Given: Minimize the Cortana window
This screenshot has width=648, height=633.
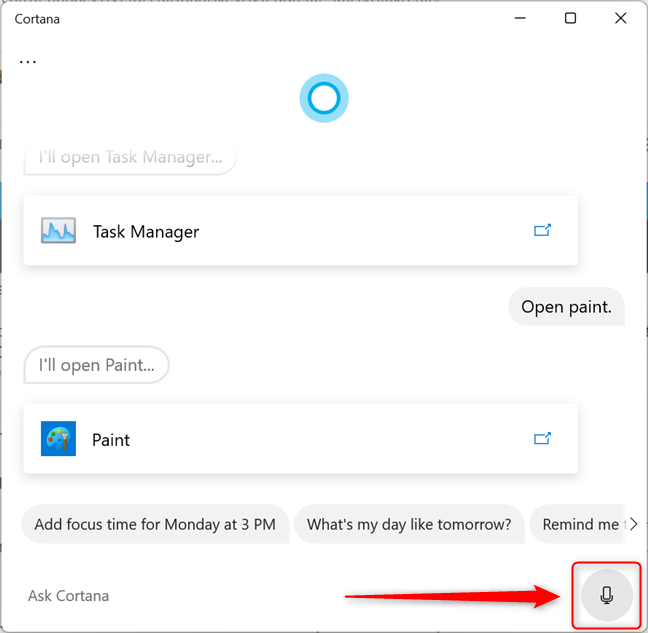Looking at the screenshot, I should (520, 18).
